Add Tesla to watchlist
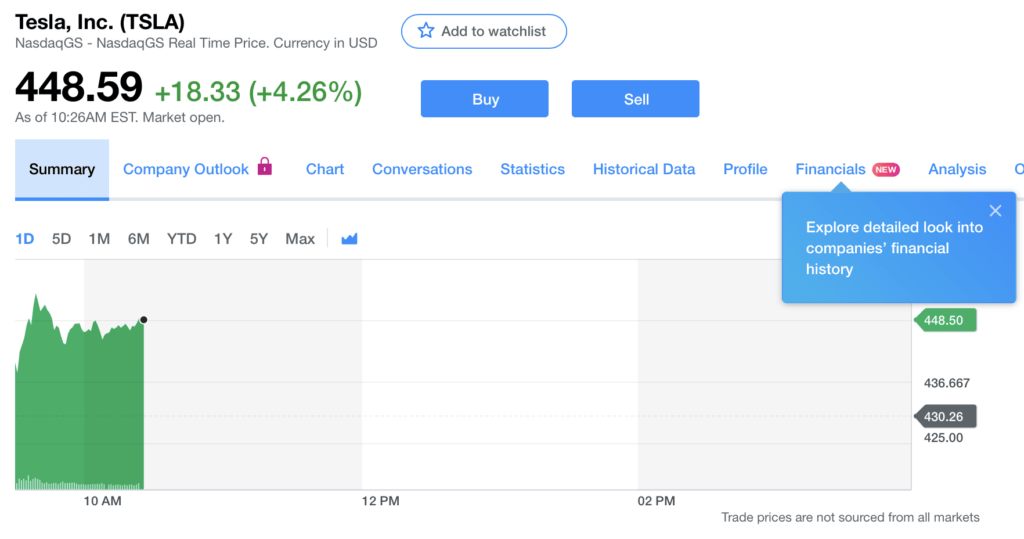Screen dimensions: 1024x539 pyautogui.click(x=484, y=31)
